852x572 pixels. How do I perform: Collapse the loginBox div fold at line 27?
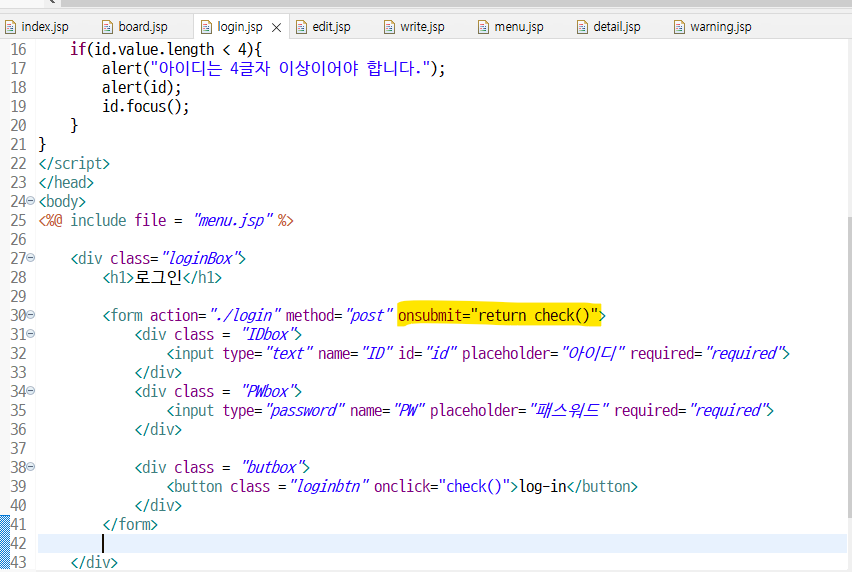(x=31, y=257)
